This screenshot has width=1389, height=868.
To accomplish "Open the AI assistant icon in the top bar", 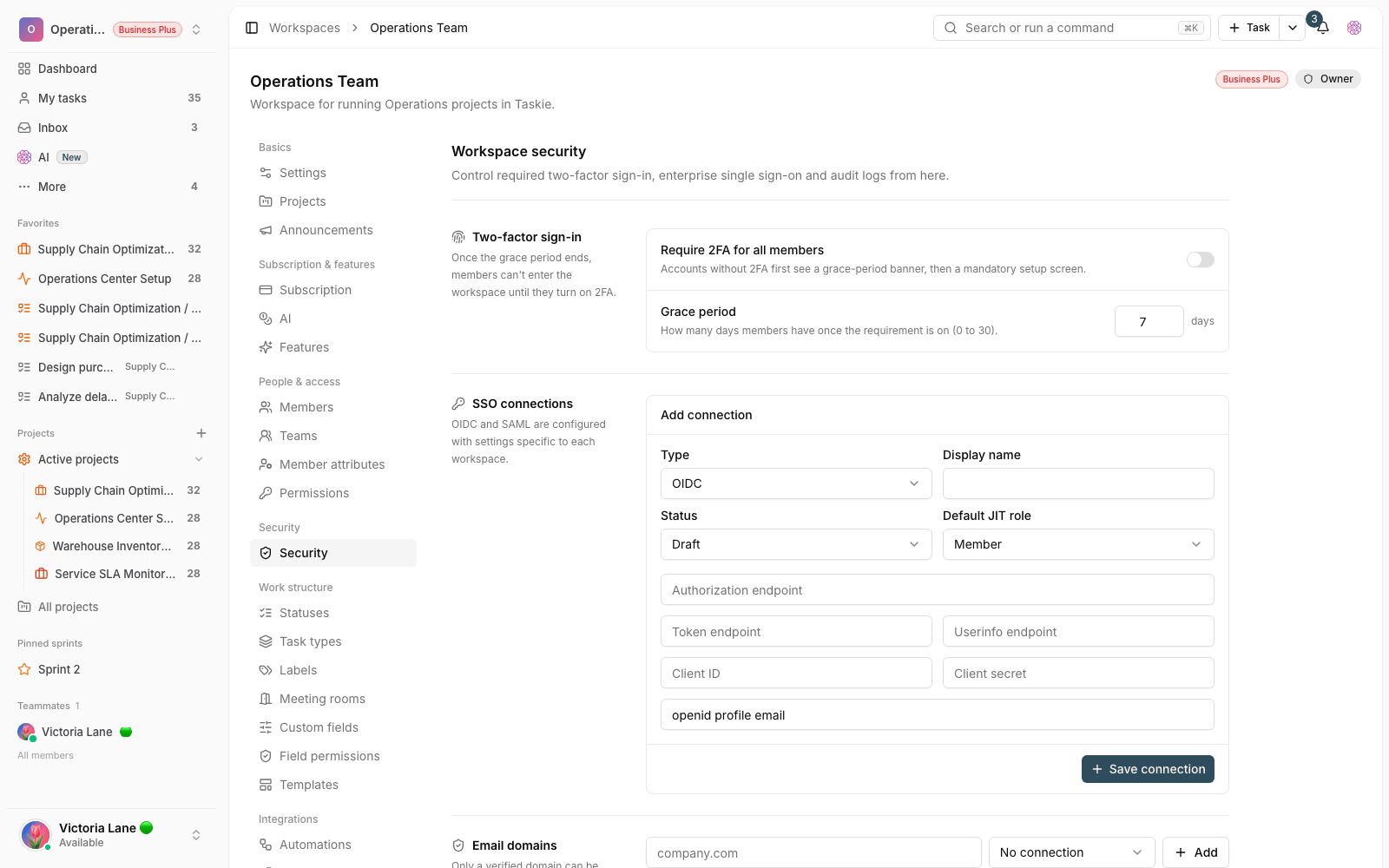I will click(1354, 28).
